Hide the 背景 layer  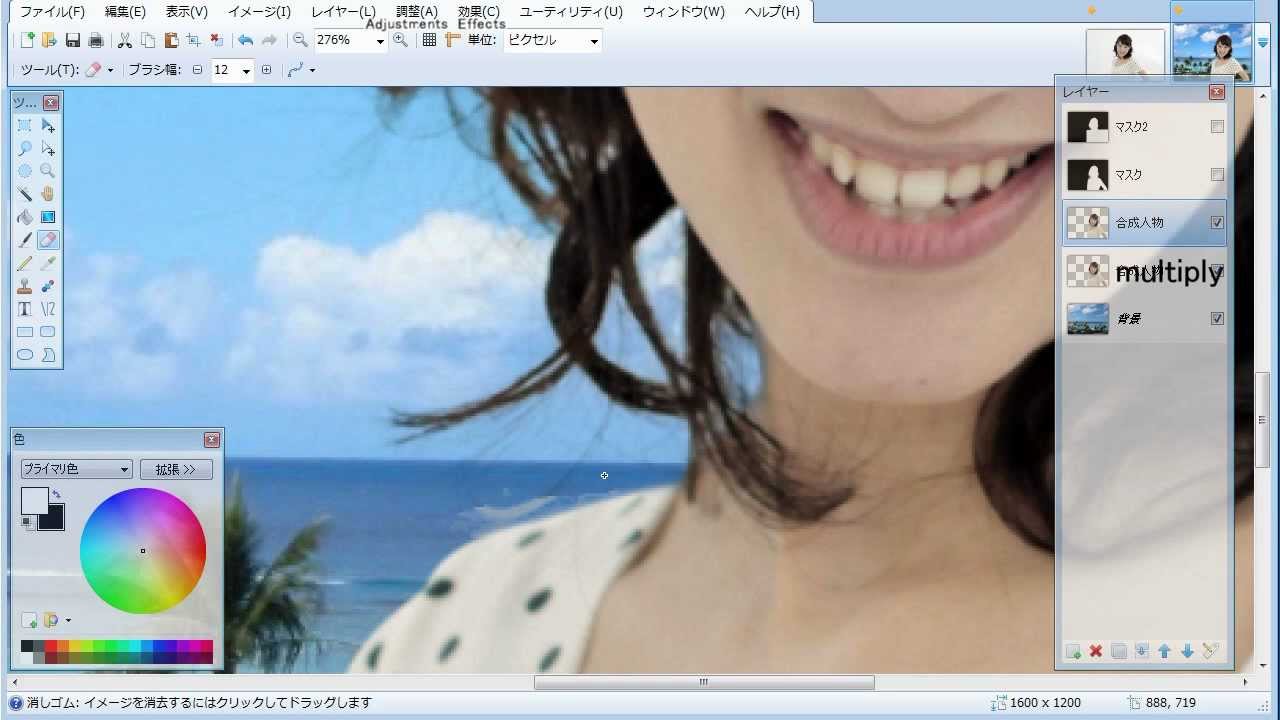point(1217,319)
